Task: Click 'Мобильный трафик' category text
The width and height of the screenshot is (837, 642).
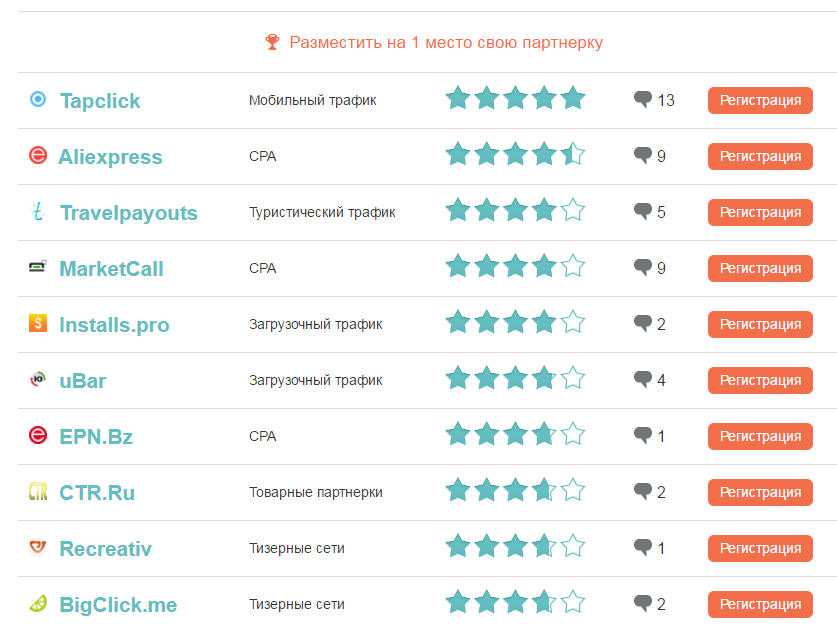Action: pyautogui.click(x=313, y=100)
